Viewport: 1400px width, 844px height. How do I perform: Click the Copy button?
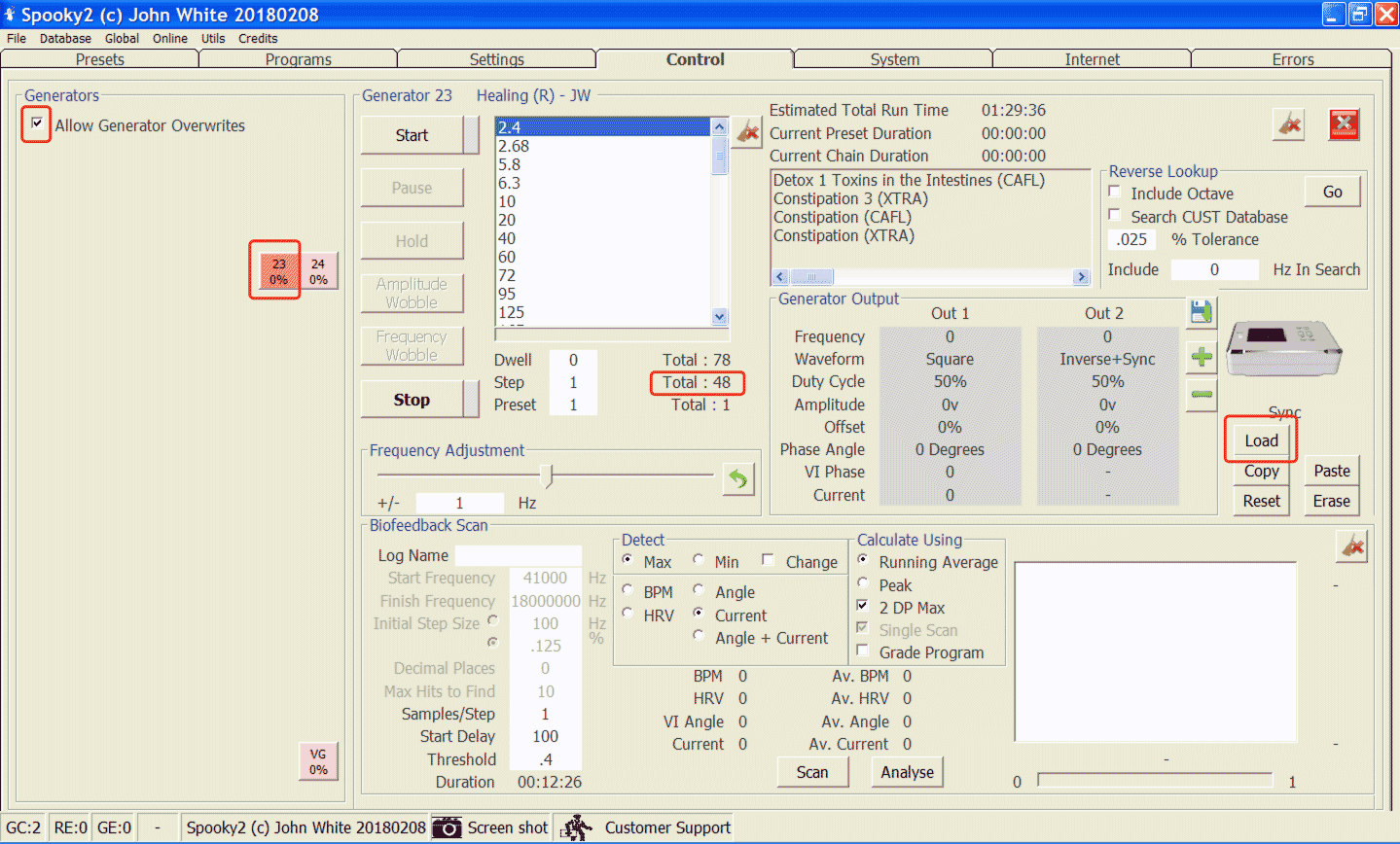point(1262,471)
